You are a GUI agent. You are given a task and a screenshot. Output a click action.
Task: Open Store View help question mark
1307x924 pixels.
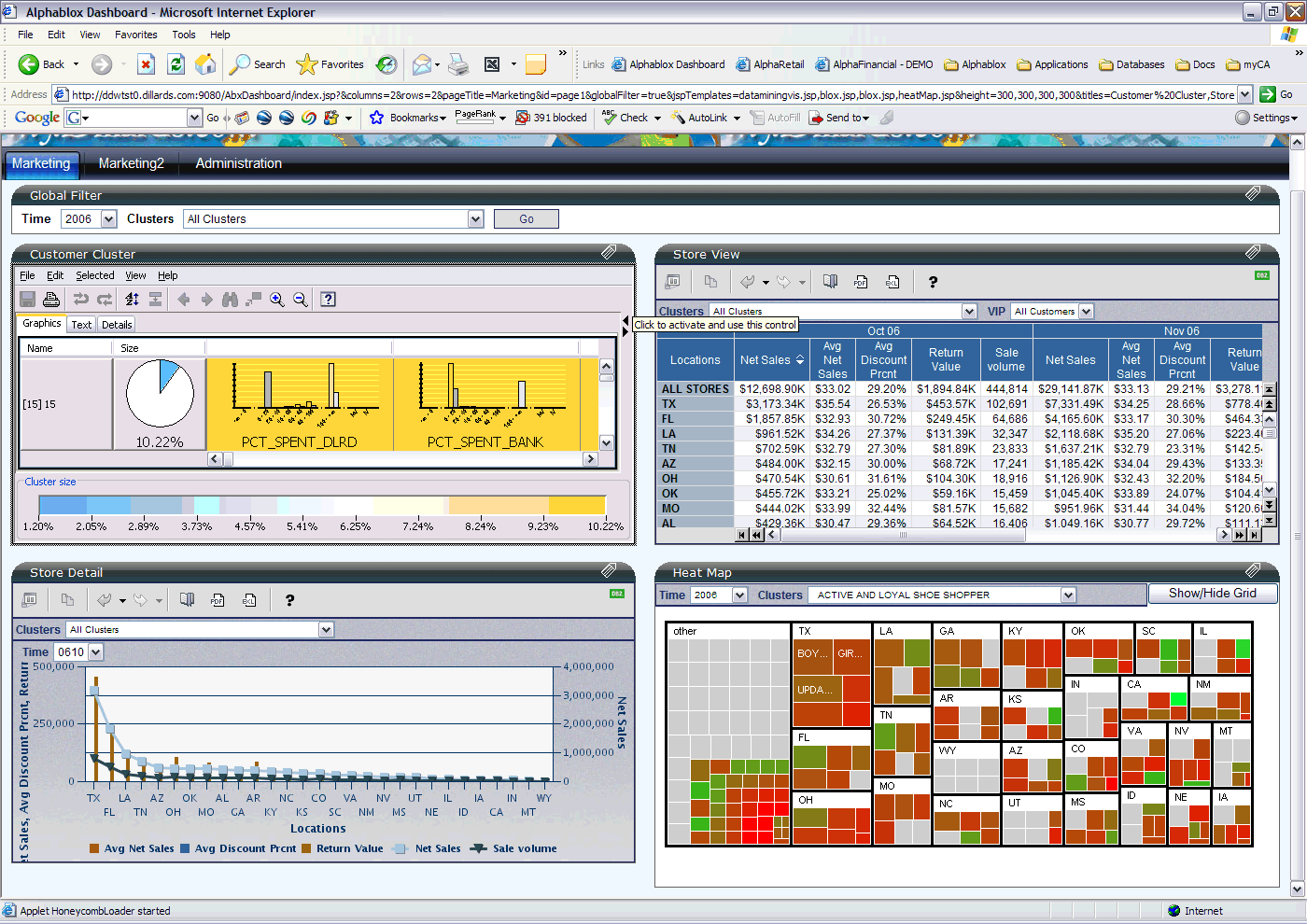(x=933, y=282)
